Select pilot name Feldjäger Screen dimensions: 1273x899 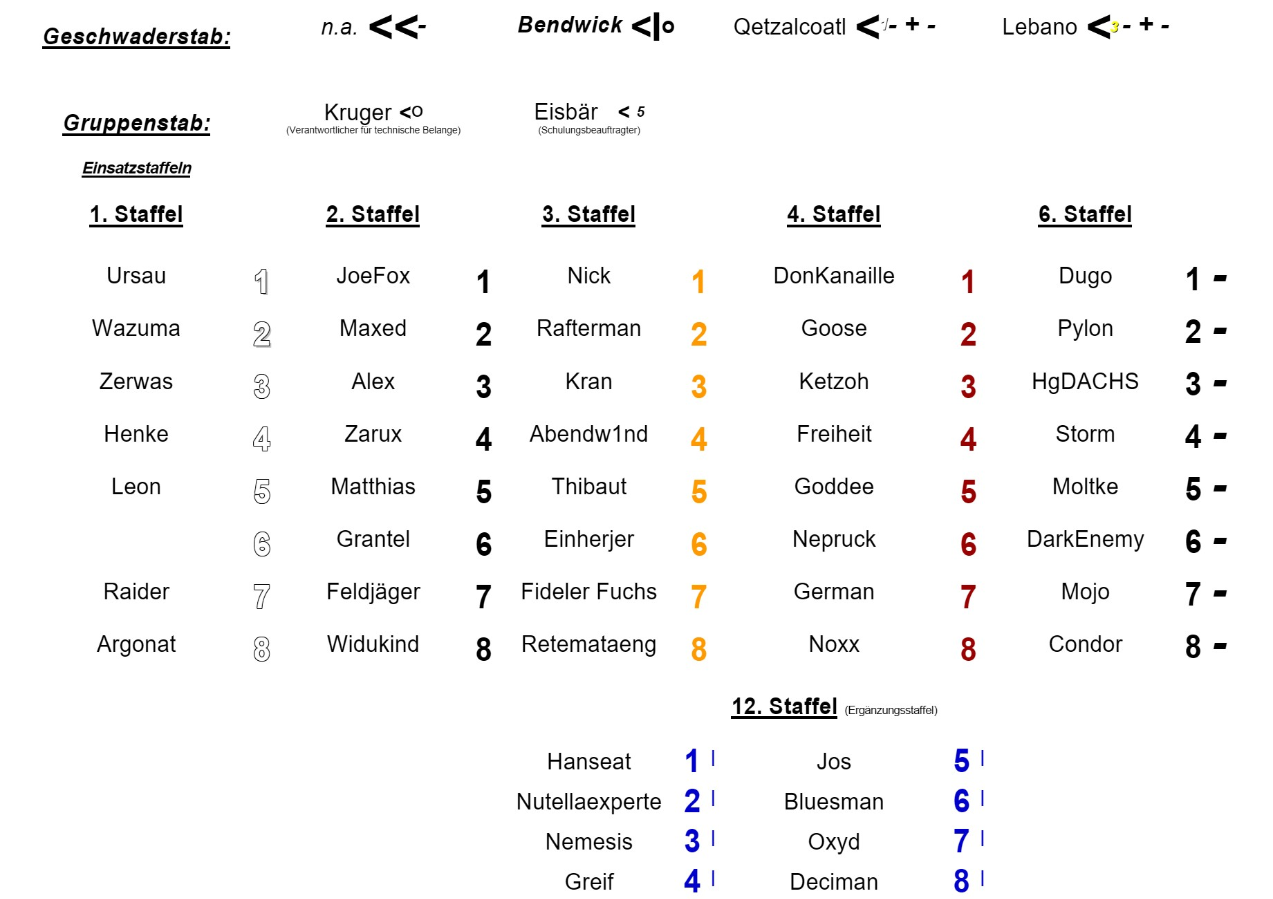373,592
